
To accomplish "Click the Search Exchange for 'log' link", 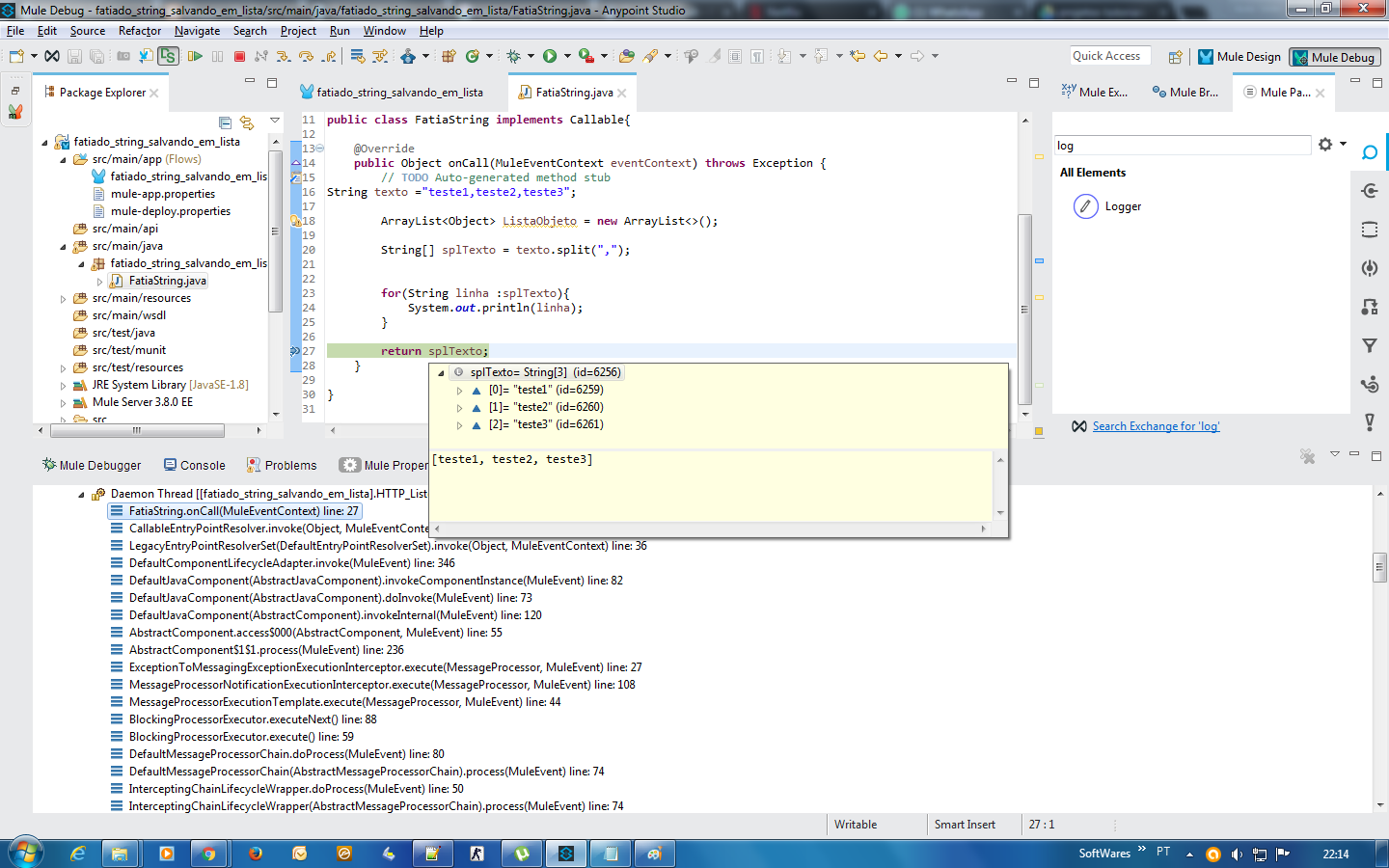I will (1156, 424).
